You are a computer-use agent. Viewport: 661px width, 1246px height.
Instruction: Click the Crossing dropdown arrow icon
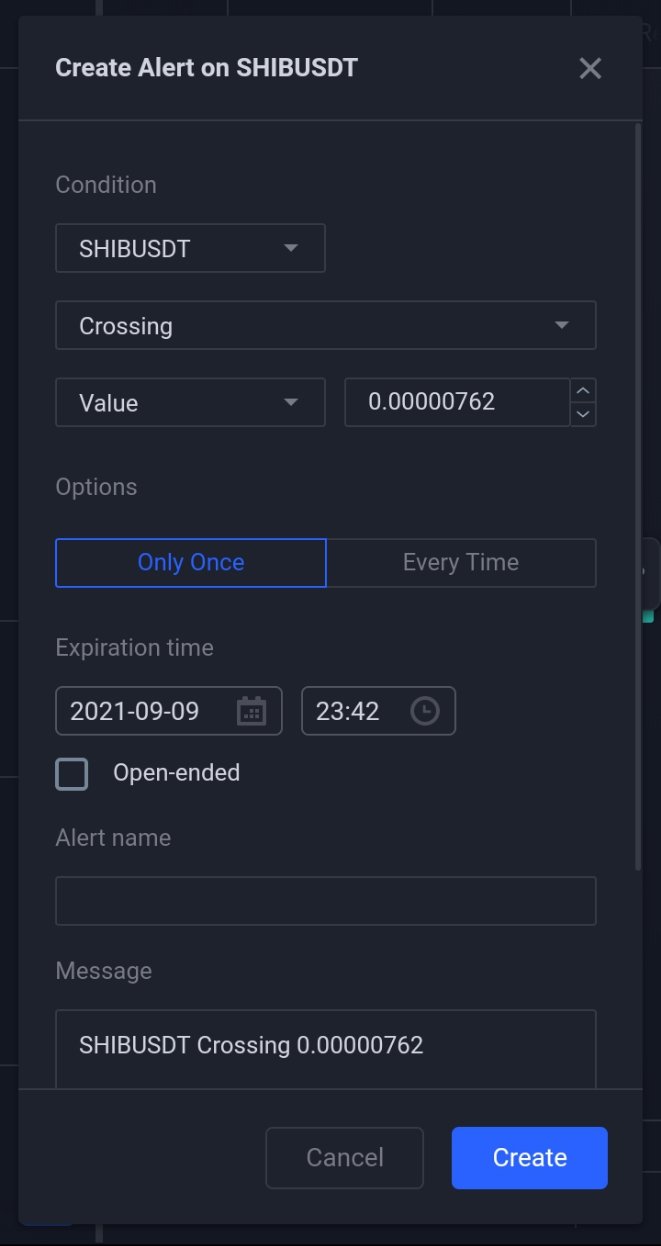[562, 325]
